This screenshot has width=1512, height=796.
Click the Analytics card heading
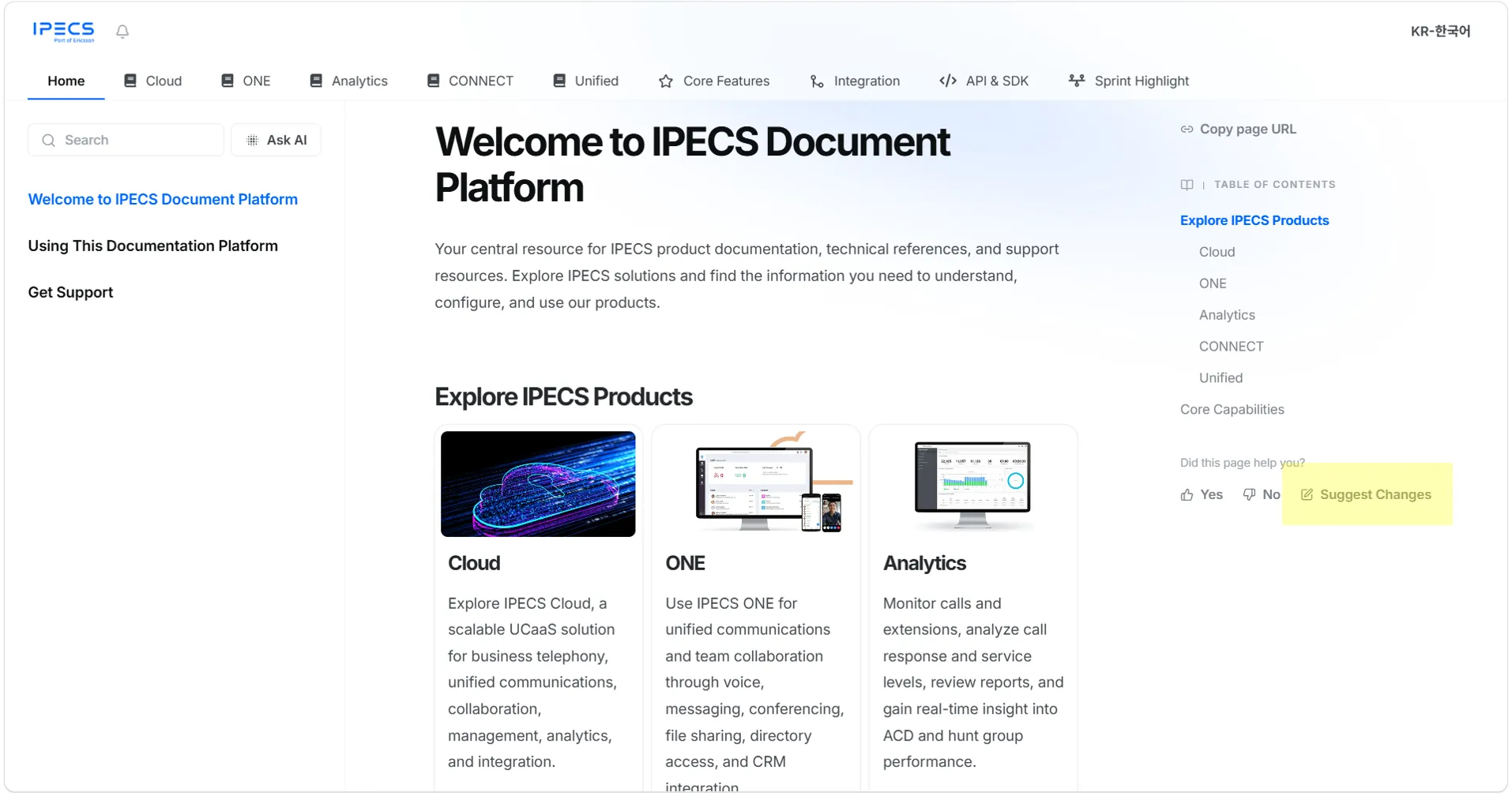[x=924, y=563]
